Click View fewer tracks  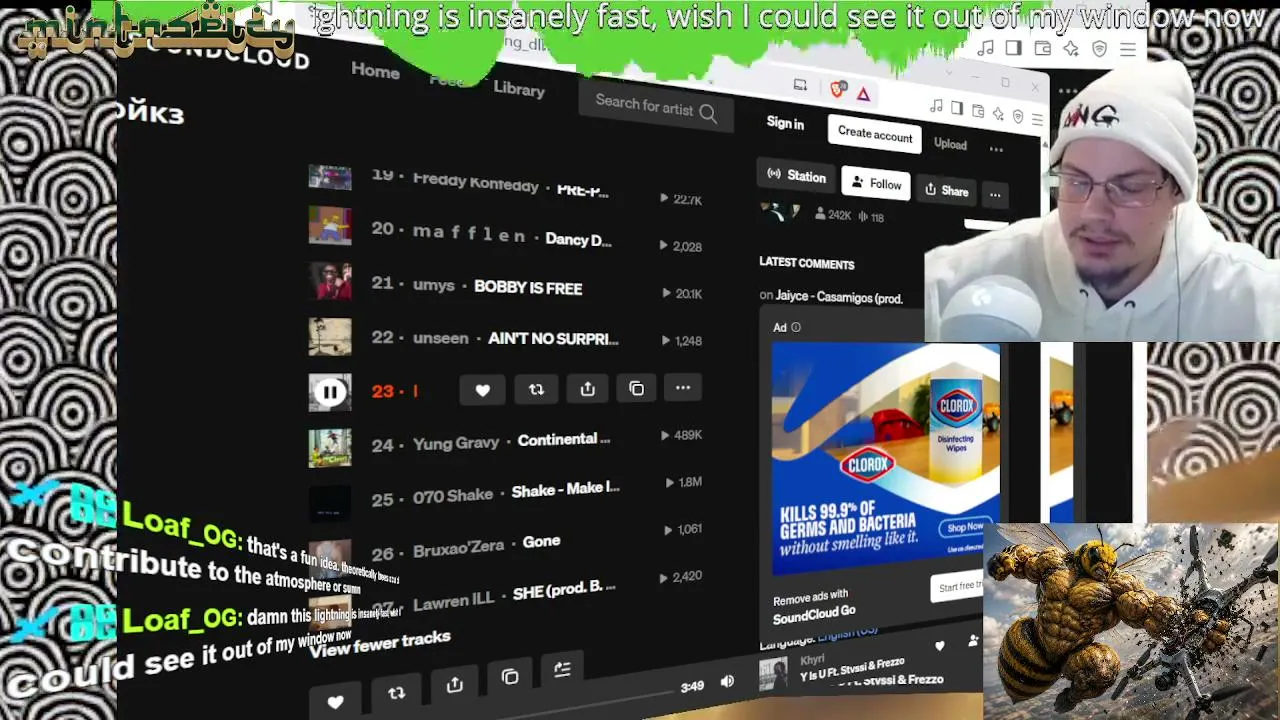380,643
